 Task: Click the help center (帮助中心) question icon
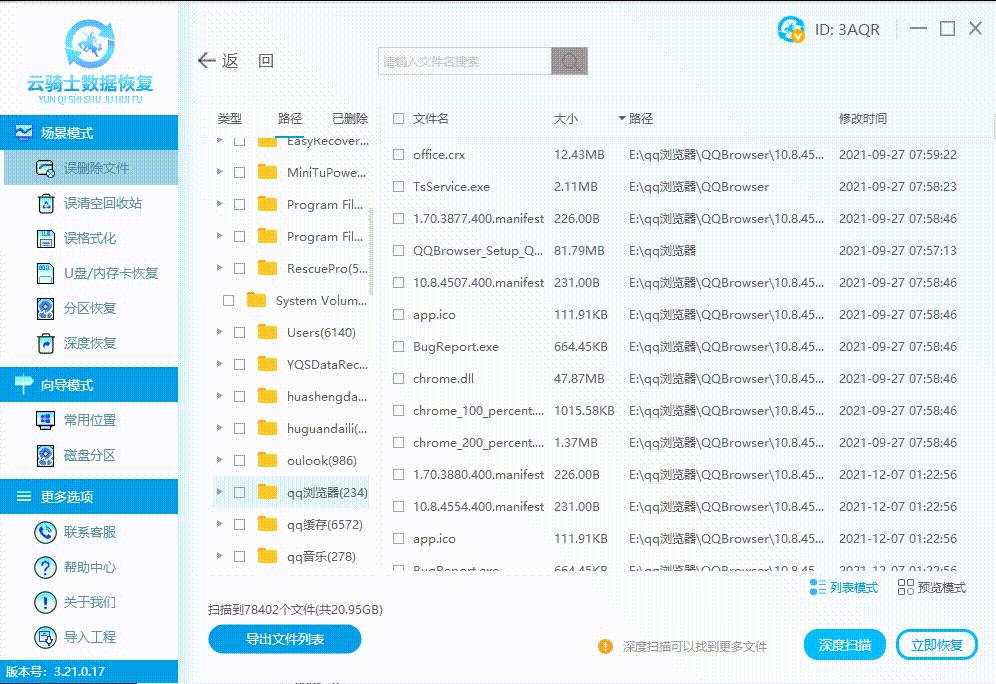(x=45, y=567)
